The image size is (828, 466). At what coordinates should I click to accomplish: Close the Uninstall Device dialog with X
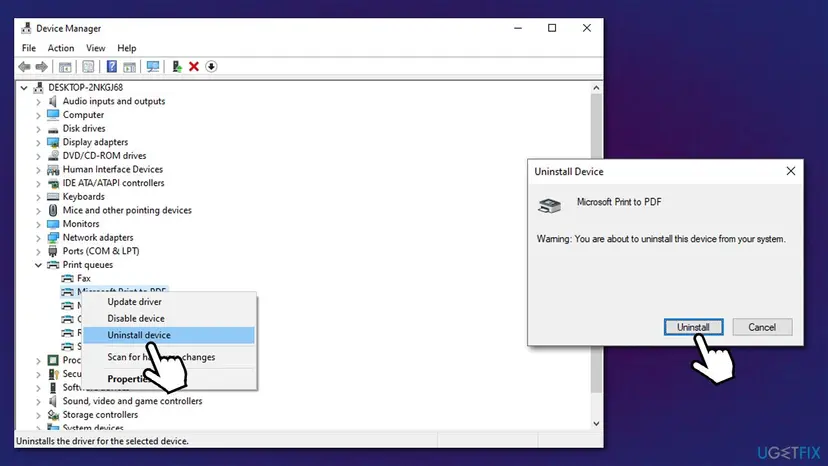click(791, 171)
